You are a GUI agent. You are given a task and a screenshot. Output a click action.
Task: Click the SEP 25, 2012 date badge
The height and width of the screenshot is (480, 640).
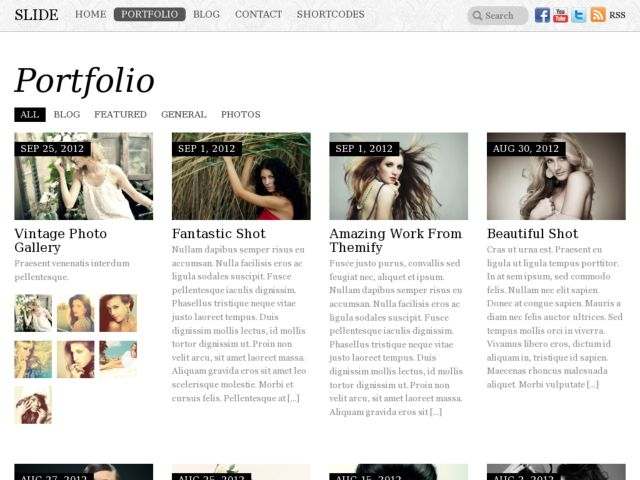tap(52, 149)
